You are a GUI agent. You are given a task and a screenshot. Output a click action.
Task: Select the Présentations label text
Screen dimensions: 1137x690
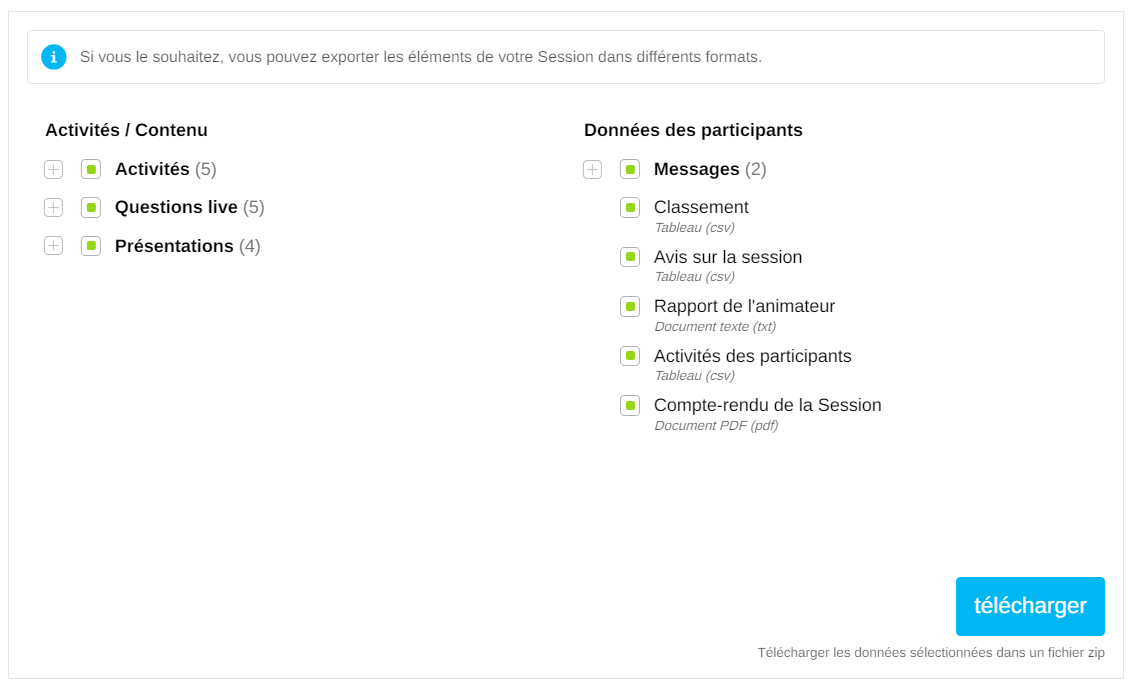(x=174, y=246)
